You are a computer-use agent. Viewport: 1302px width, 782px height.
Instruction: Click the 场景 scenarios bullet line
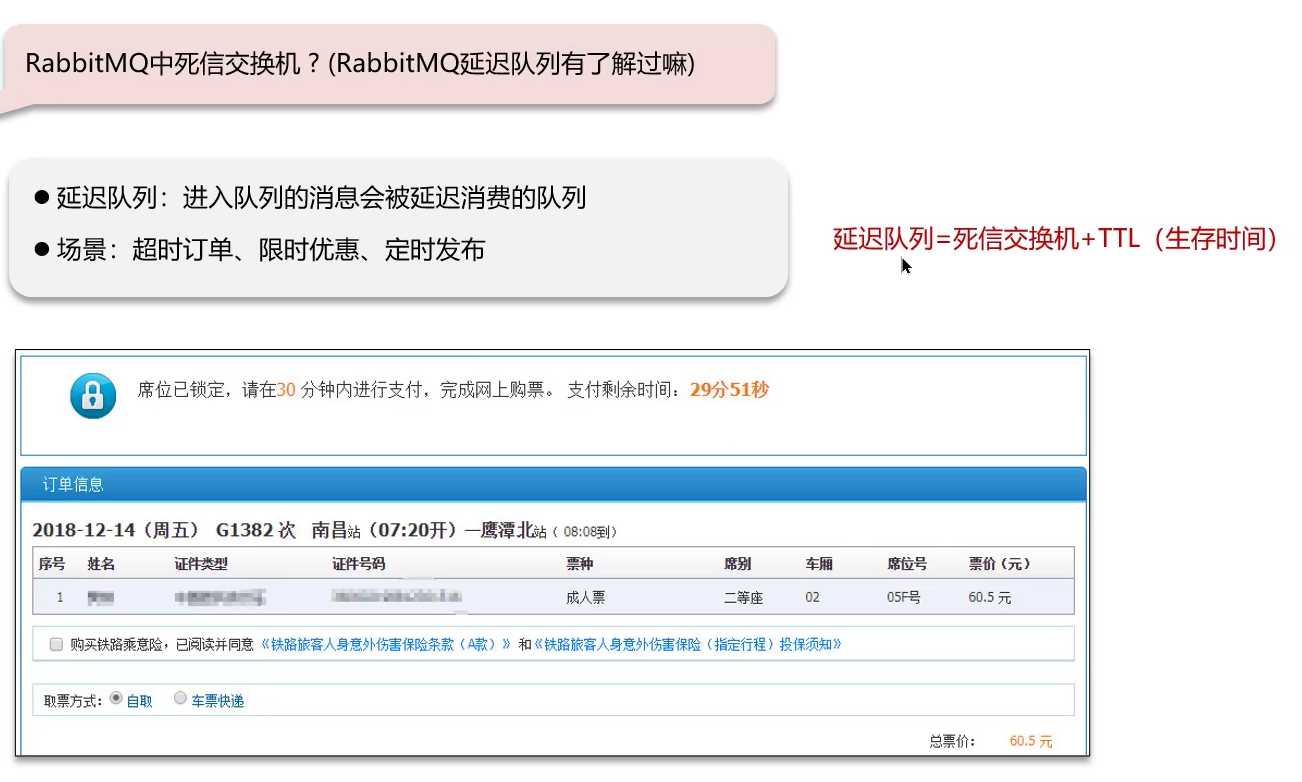pyautogui.click(x=260, y=249)
